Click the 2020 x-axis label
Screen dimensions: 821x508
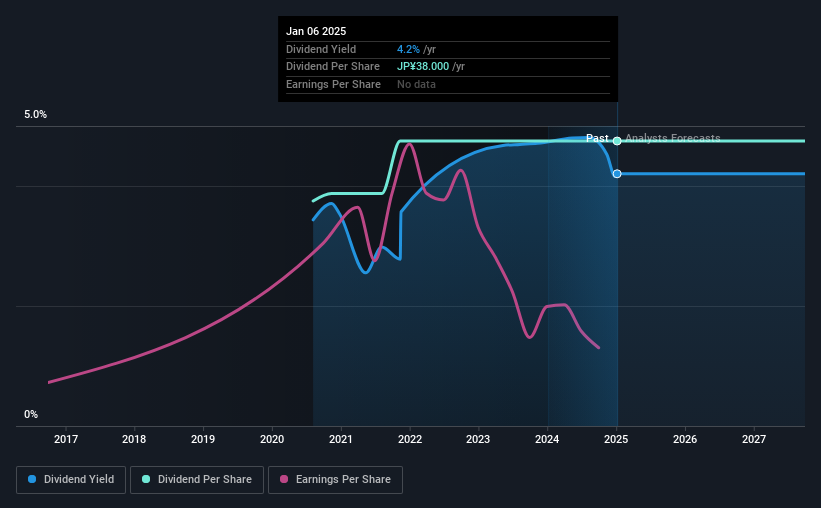pyautogui.click(x=272, y=439)
